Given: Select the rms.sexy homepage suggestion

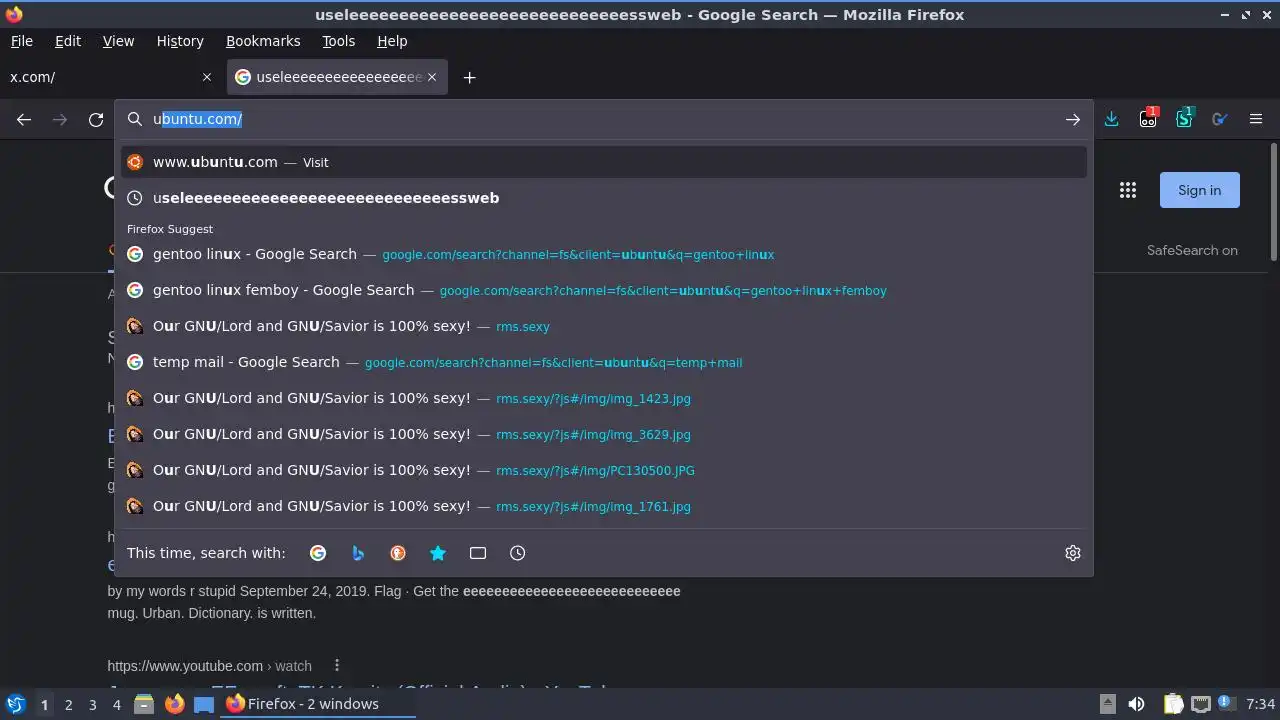Looking at the screenshot, I should click(604, 326).
